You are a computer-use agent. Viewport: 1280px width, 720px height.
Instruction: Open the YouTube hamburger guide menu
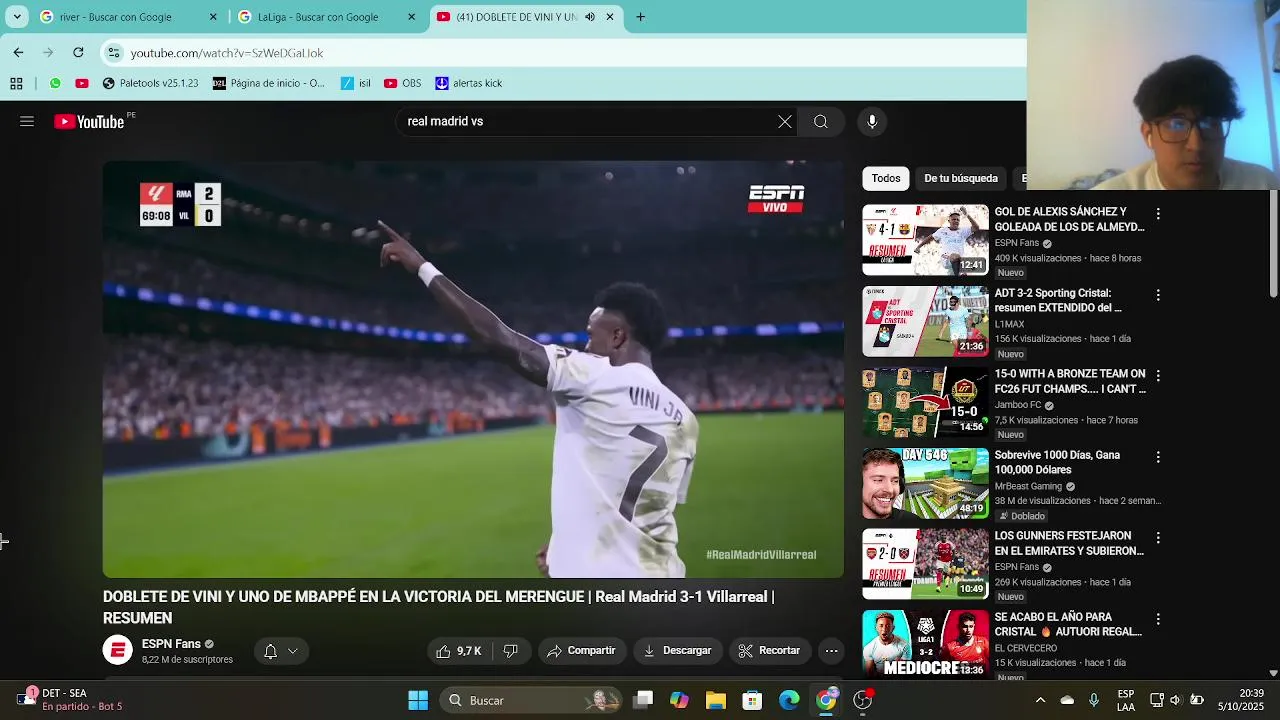[x=27, y=122]
